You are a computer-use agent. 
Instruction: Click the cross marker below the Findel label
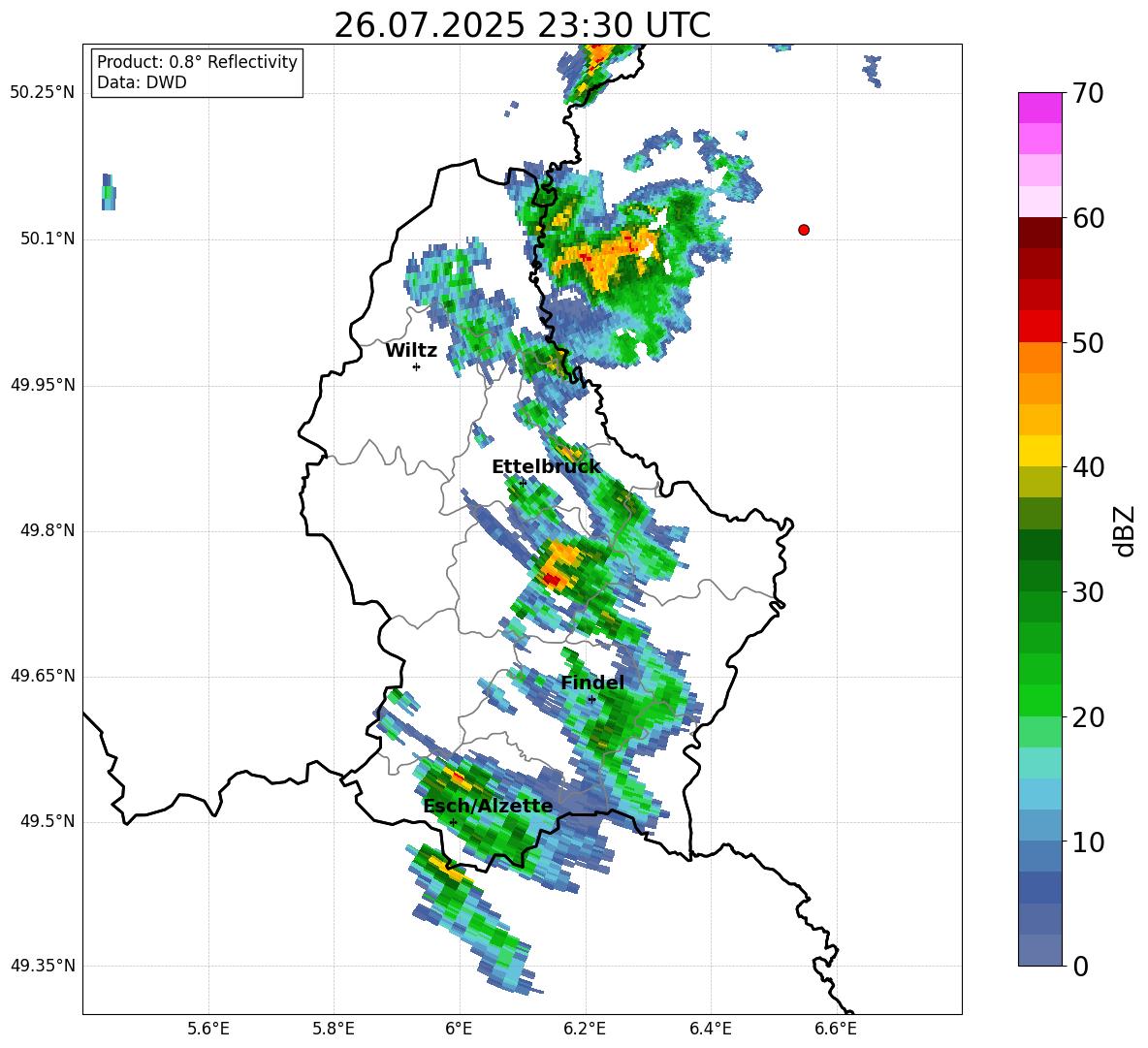[x=591, y=699]
